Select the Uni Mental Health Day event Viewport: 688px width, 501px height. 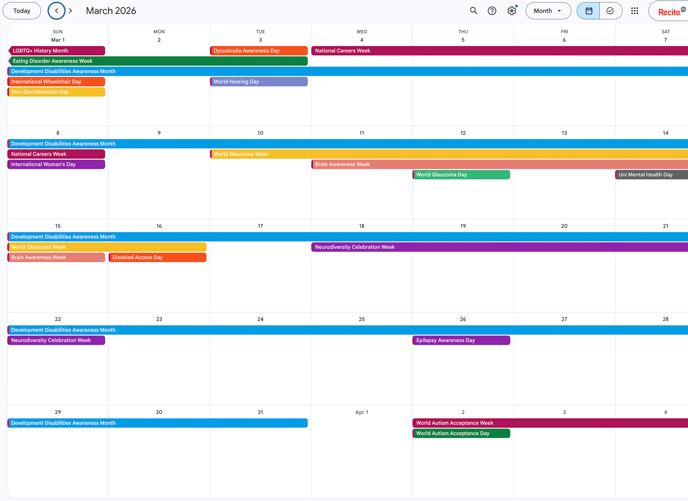point(651,175)
